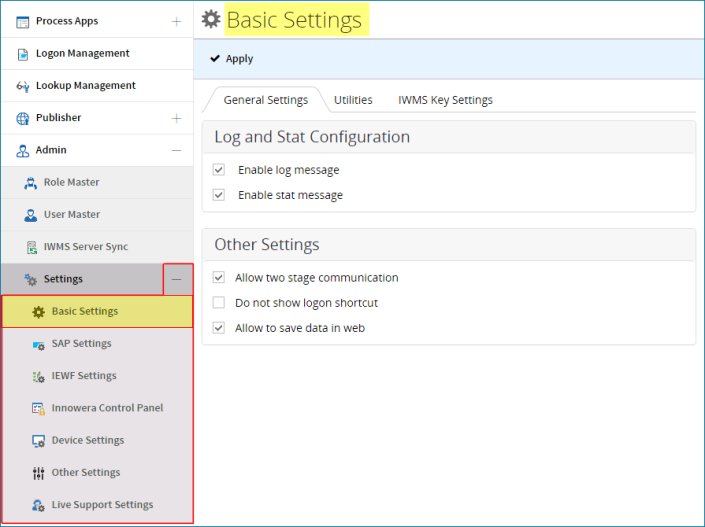Click the User Master icon
Screen dimensions: 705x527
(x=31, y=215)
